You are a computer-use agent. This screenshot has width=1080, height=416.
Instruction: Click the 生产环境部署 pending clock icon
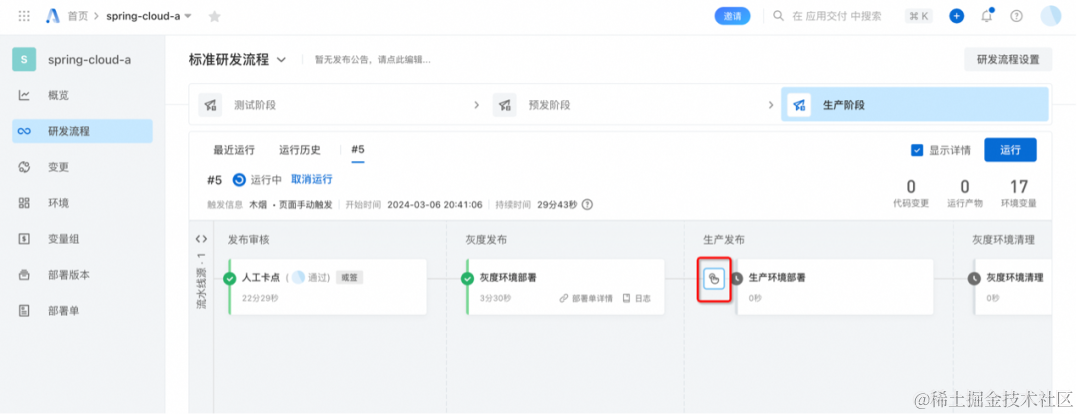(737, 278)
